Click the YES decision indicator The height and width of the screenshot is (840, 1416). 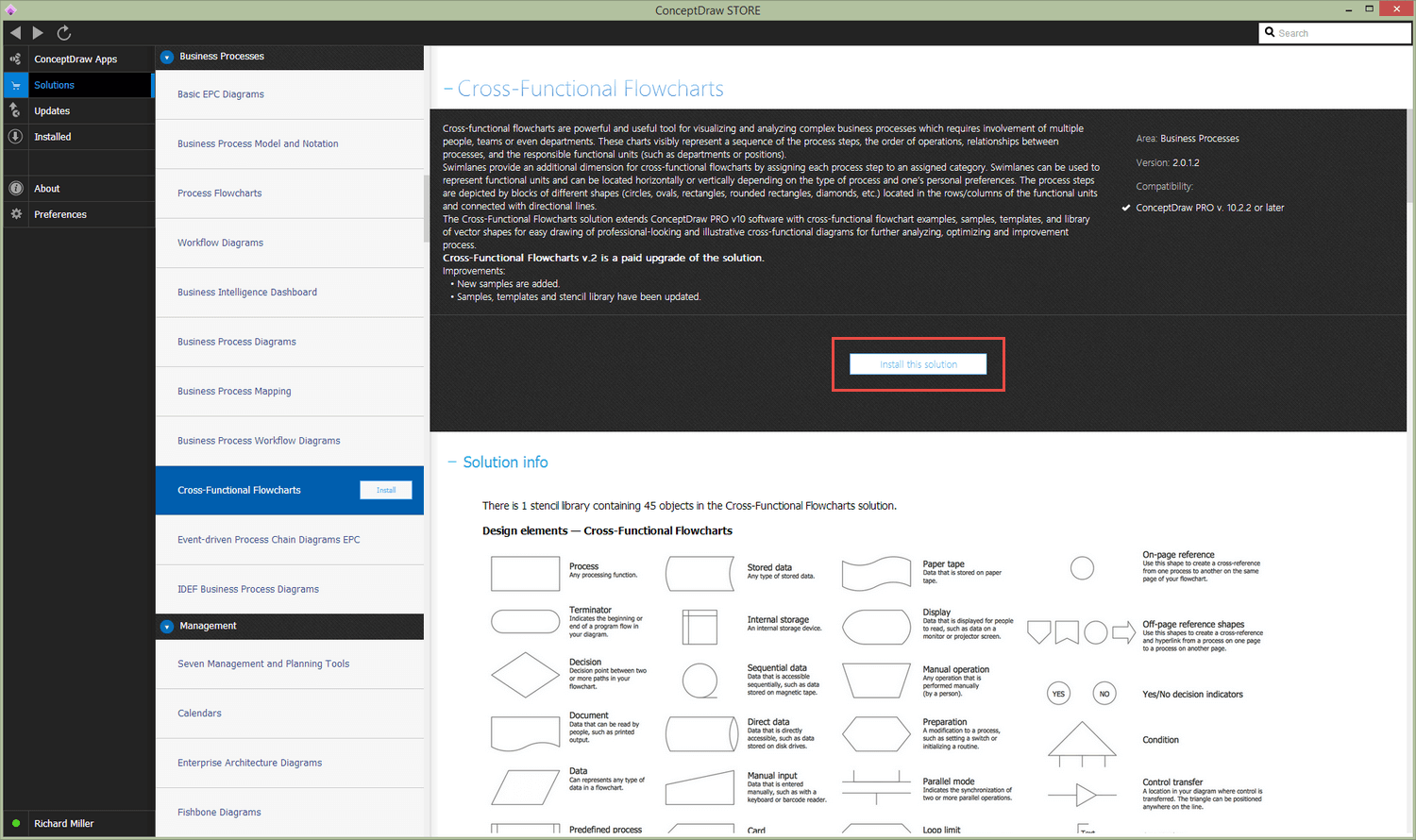(1058, 694)
